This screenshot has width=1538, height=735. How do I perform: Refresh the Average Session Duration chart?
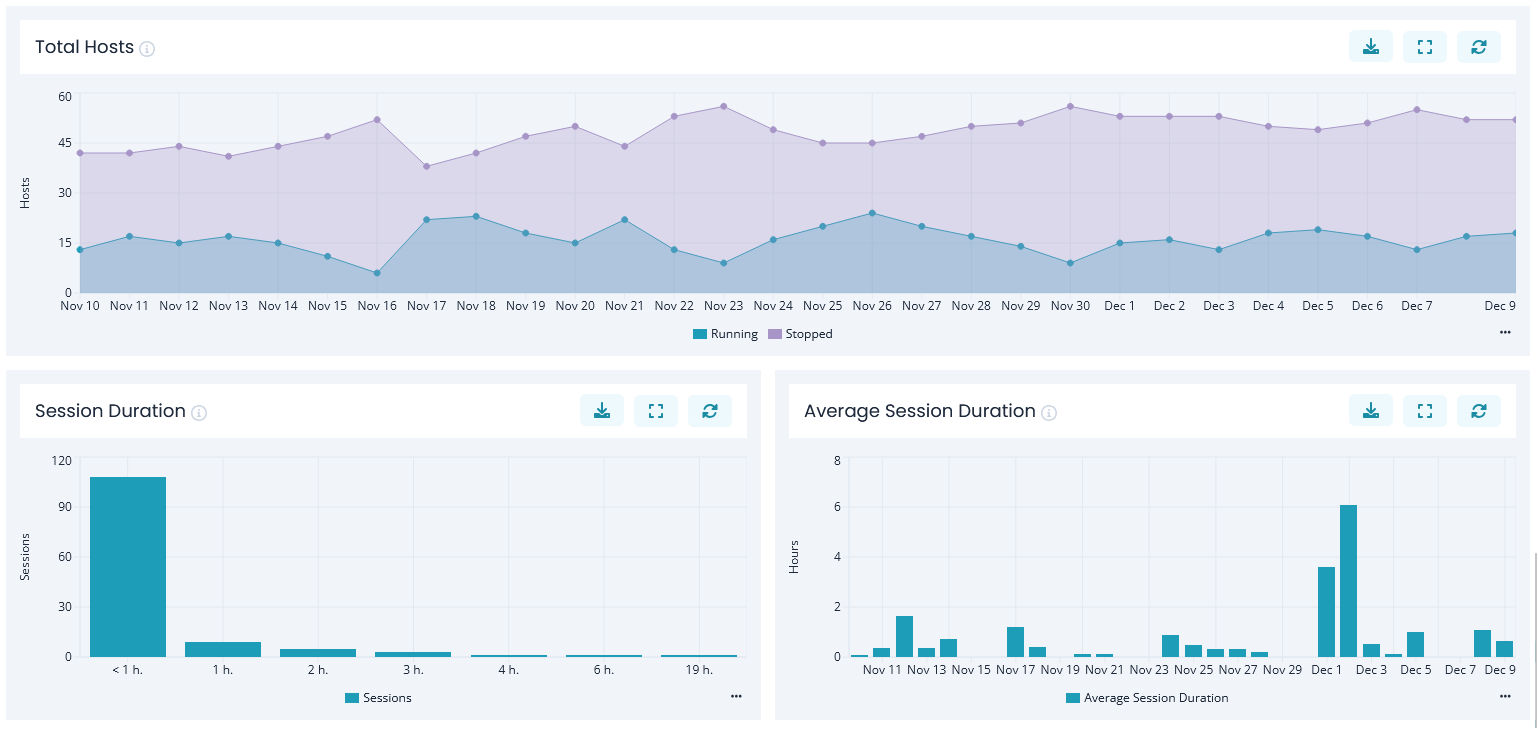coord(1479,411)
